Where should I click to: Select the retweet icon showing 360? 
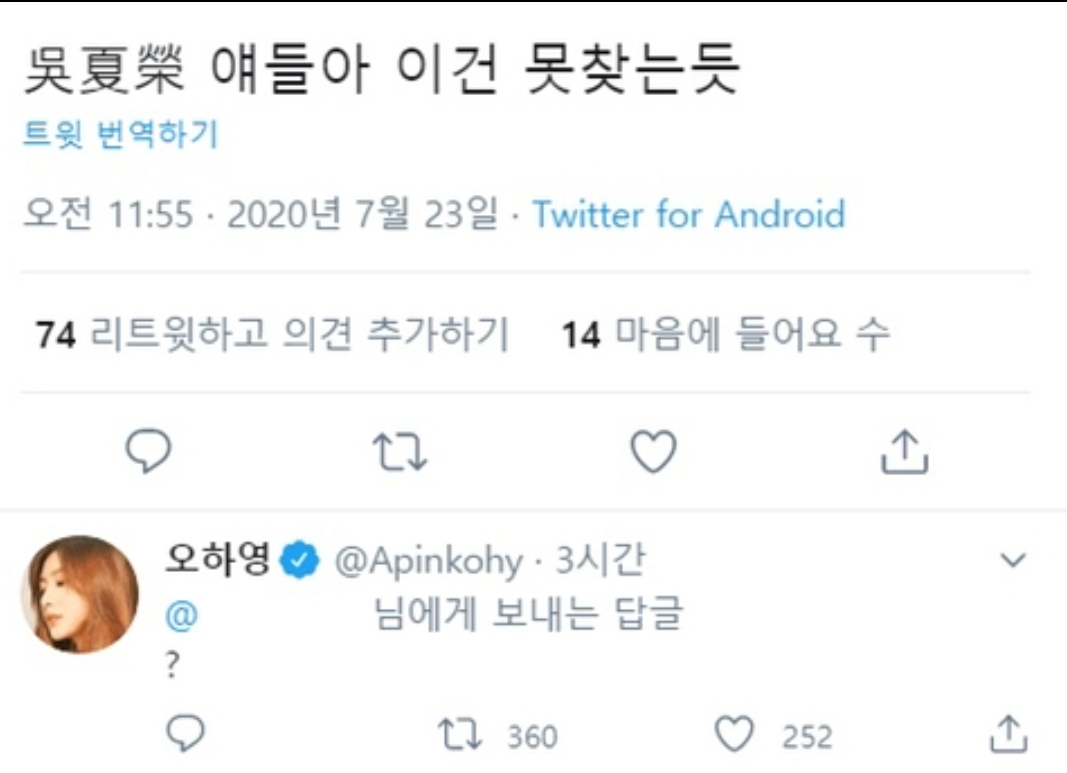pos(468,733)
